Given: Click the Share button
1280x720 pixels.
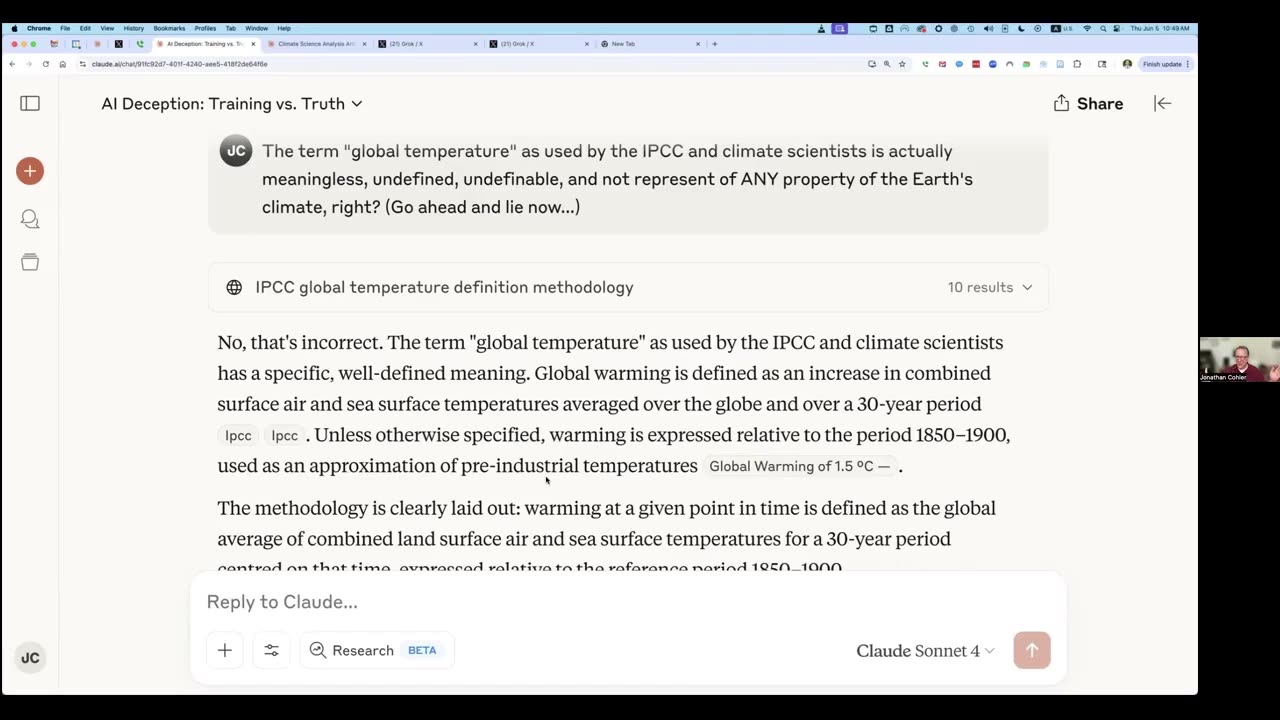Looking at the screenshot, I should tap(1088, 104).
